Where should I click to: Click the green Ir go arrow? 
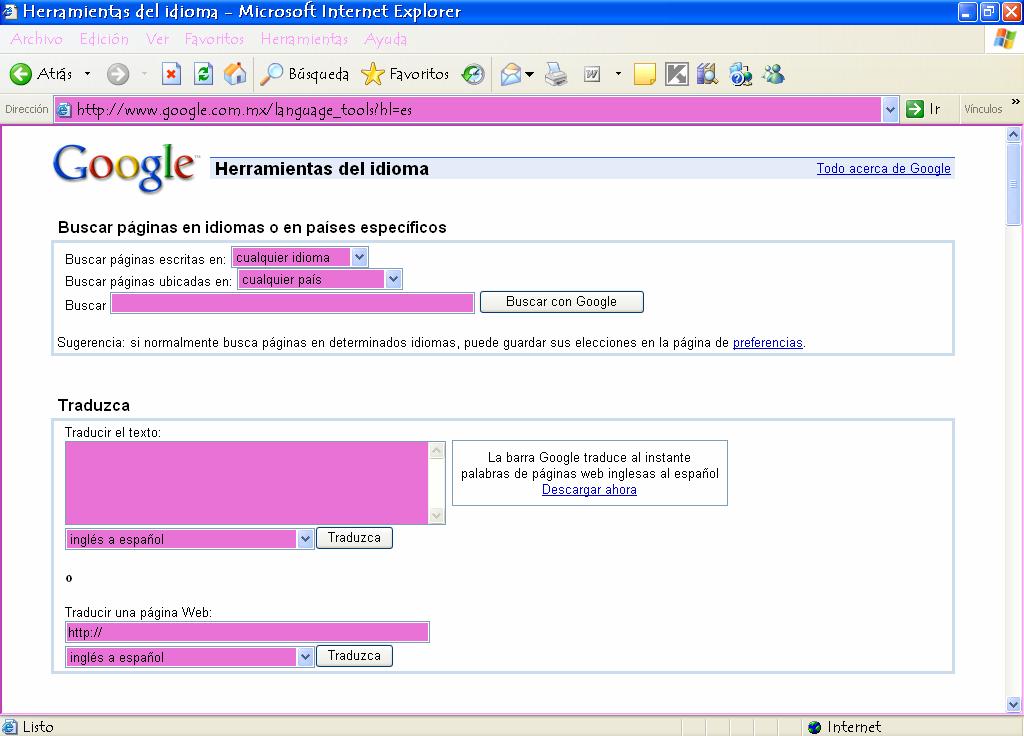(x=915, y=109)
